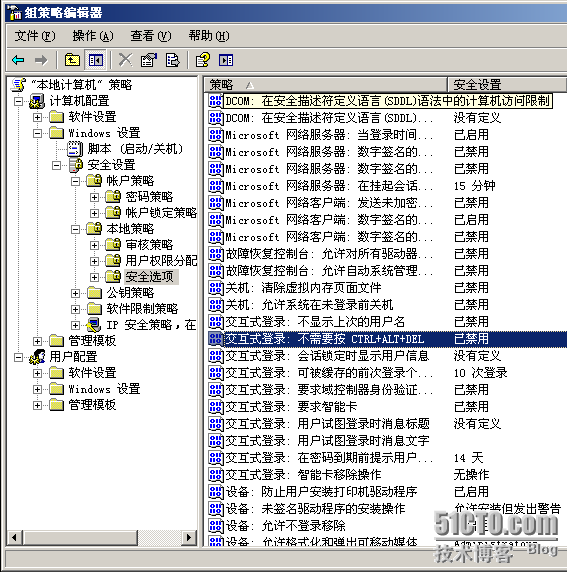Click the 无操作 setting value
This screenshot has height=572, width=567.
tap(471, 475)
